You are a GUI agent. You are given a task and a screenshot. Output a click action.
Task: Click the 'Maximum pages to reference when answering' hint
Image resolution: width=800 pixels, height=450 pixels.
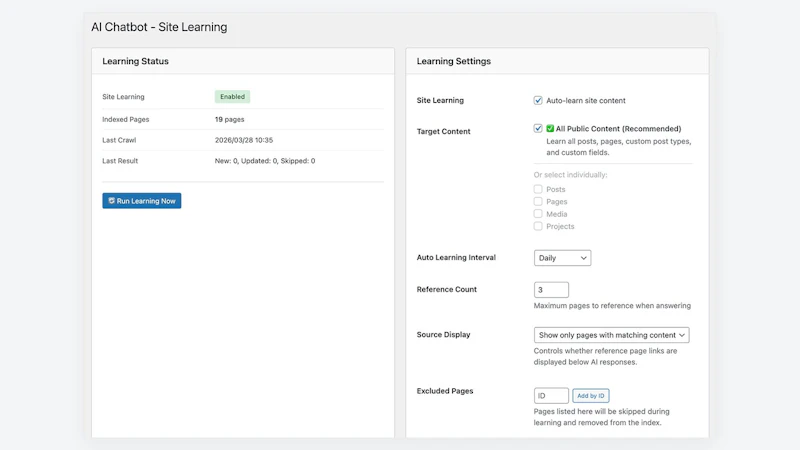[x=612, y=306]
